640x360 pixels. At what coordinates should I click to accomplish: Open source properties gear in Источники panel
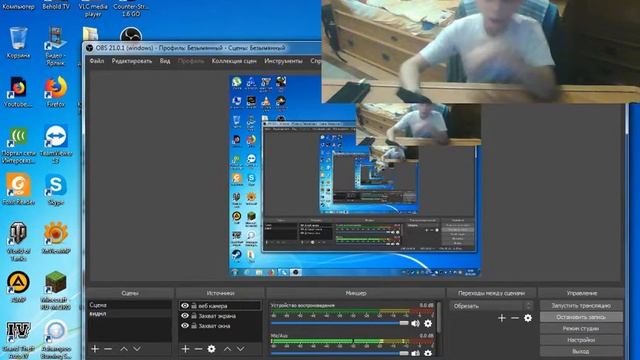click(x=211, y=349)
